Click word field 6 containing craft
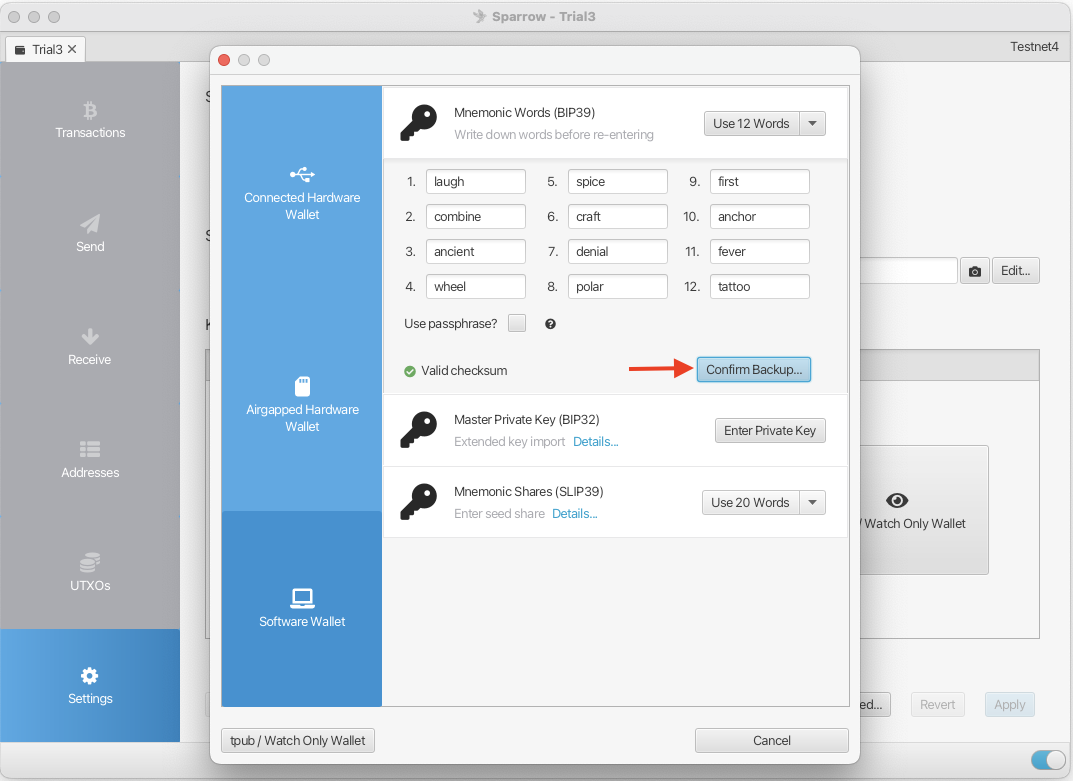This screenshot has width=1073, height=781. (618, 216)
